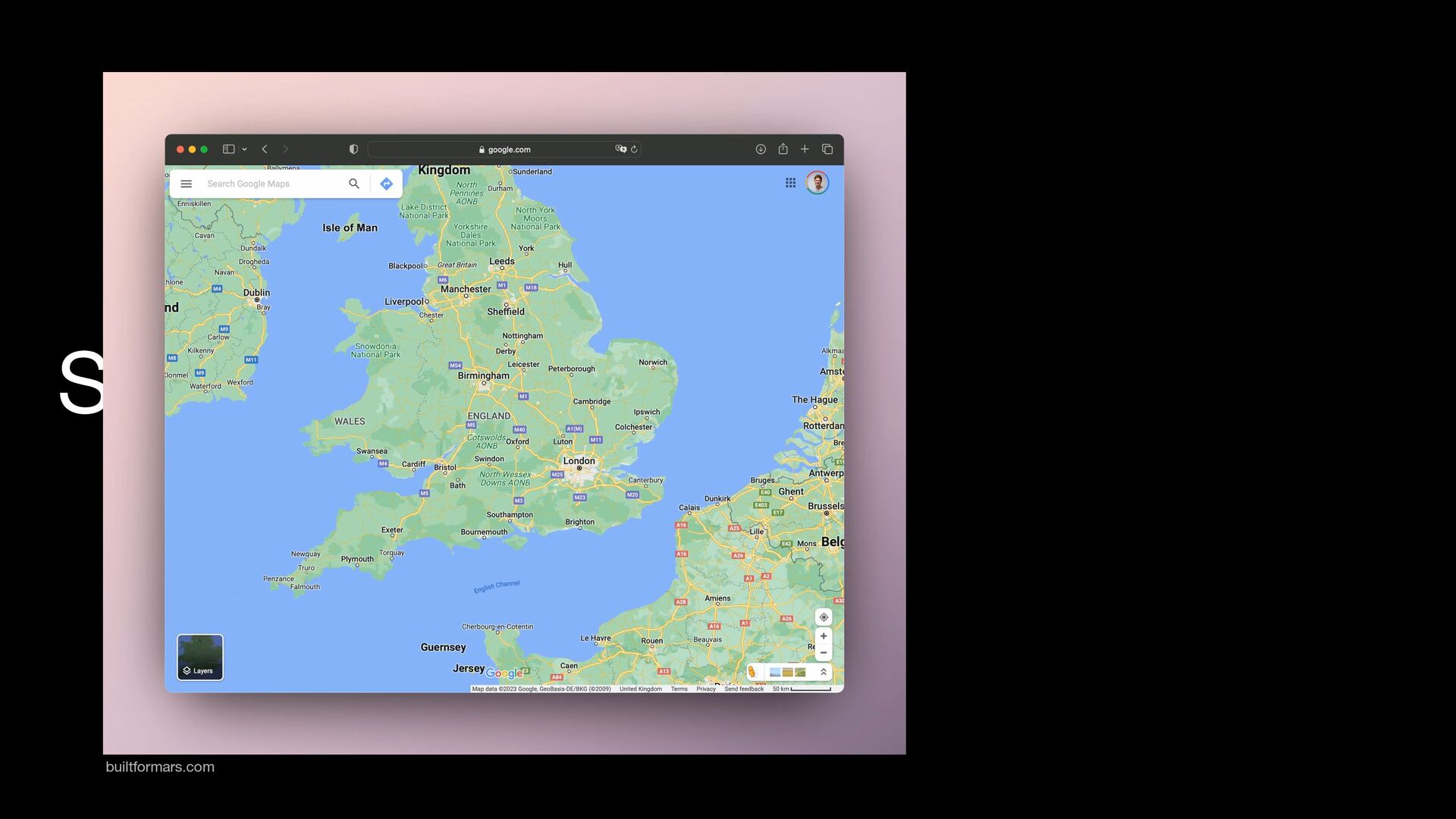Open the Send feedback link

(x=744, y=689)
